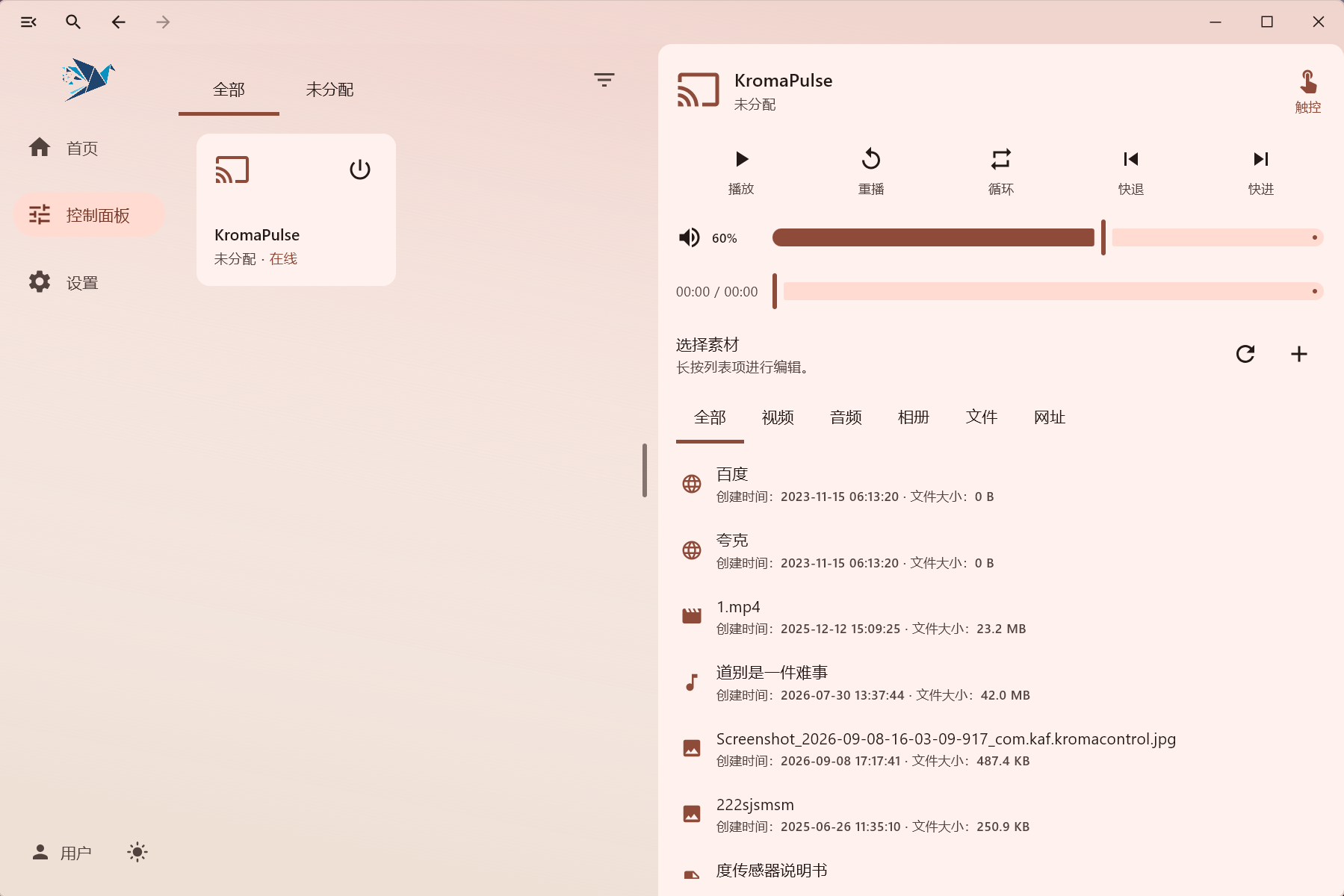Select the 1.mp4 video item
This screenshot has width=1344, height=896.
pos(1000,617)
